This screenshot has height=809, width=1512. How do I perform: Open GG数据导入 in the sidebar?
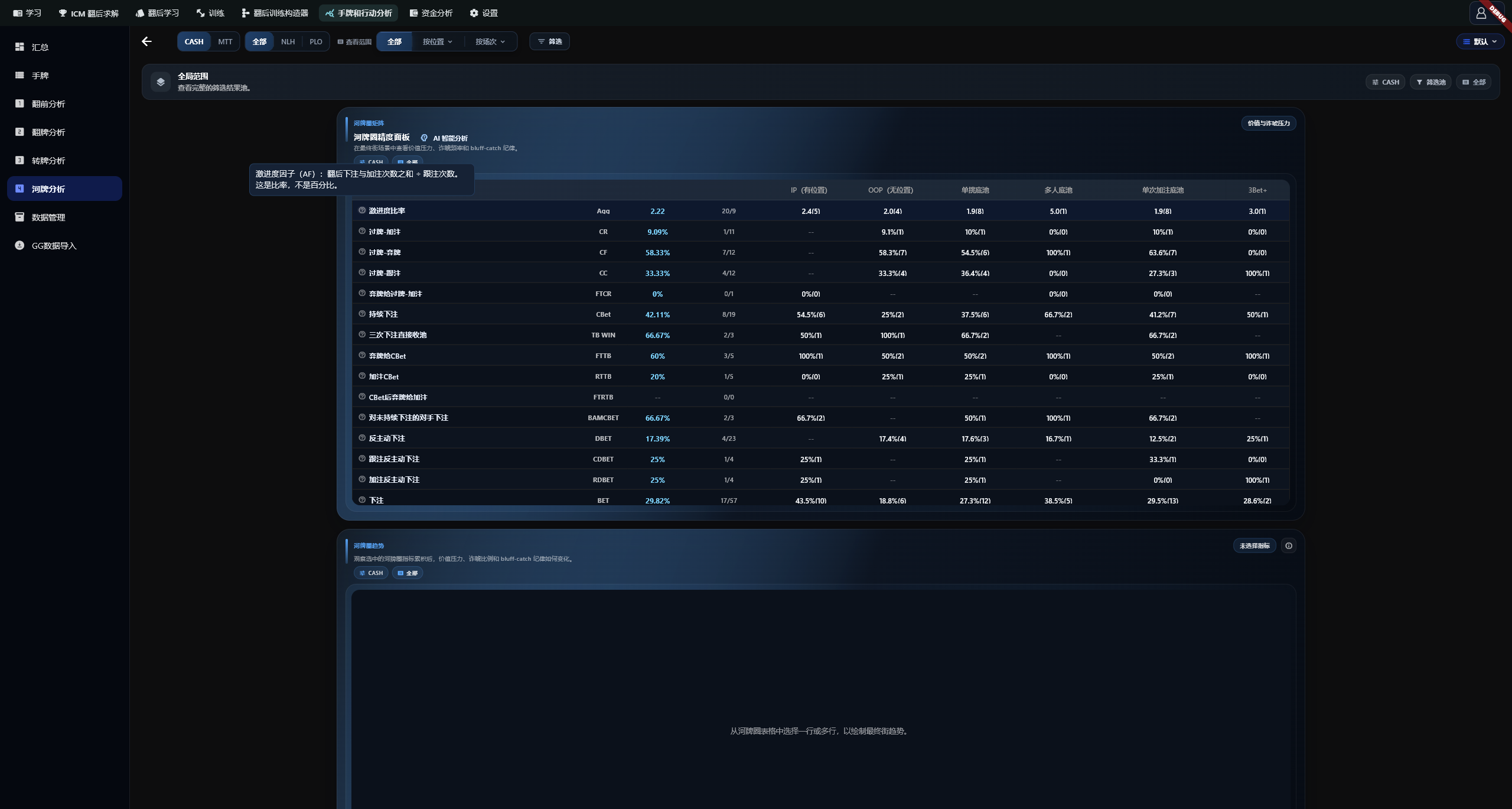[x=64, y=245]
